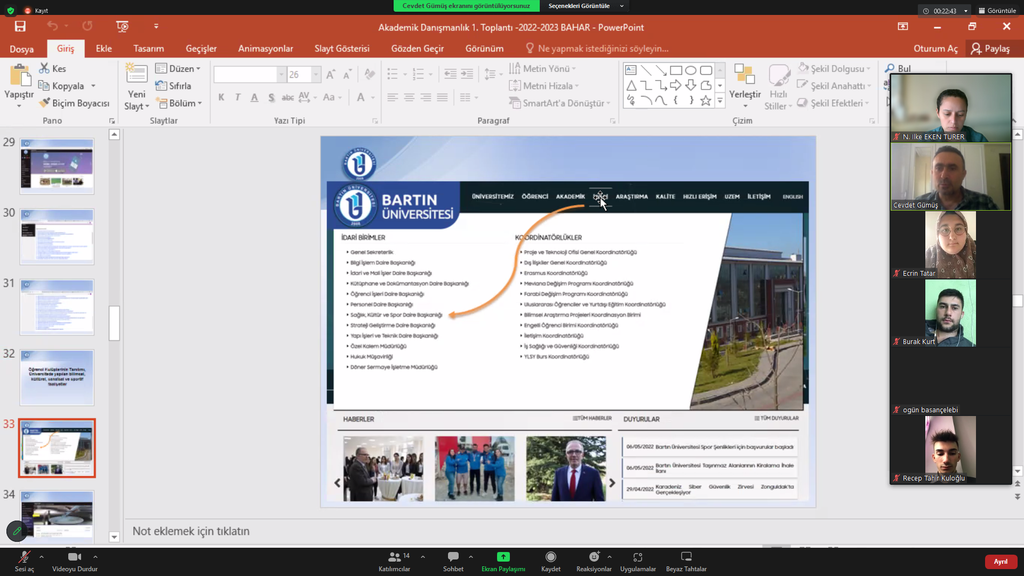Viewport: 1024px width, 576px height.
Task: Toggle underline formatting
Action: point(254,97)
